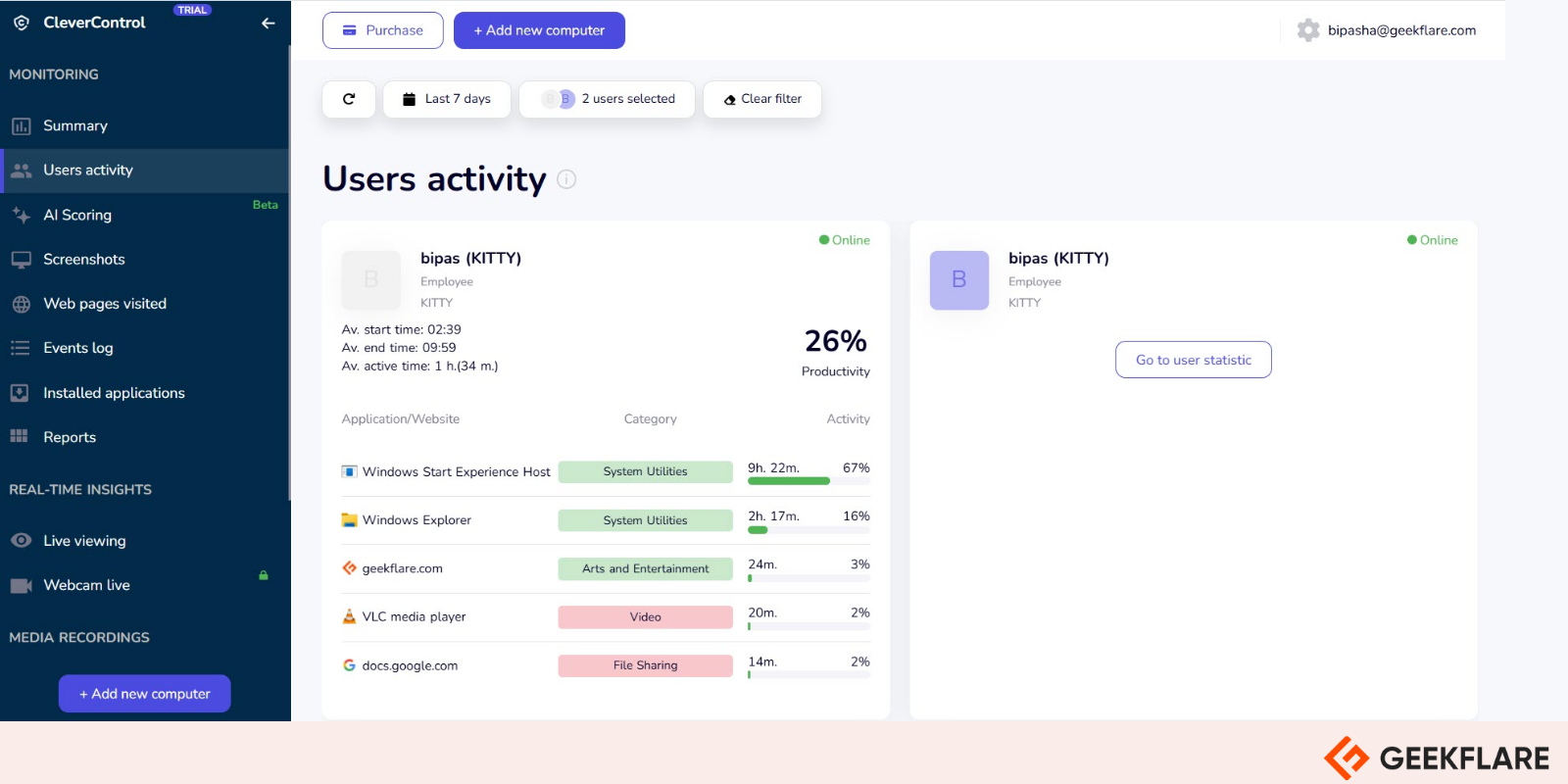
Task: Click Windows Explorer activity progress bar
Action: coord(808,530)
